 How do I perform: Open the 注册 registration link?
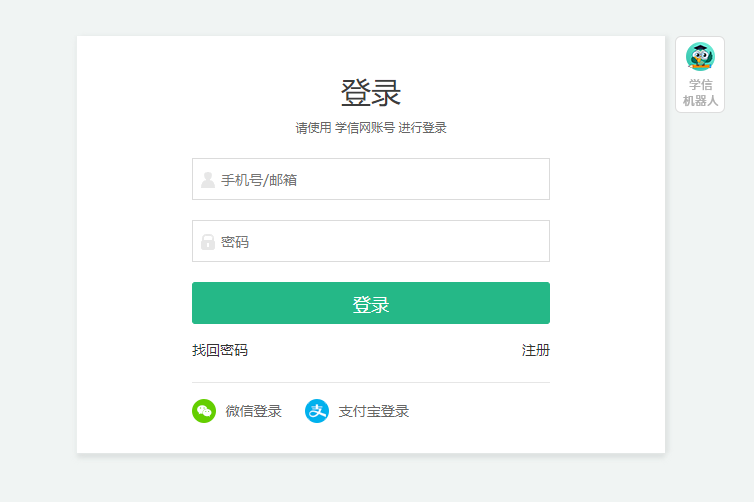pos(536,350)
